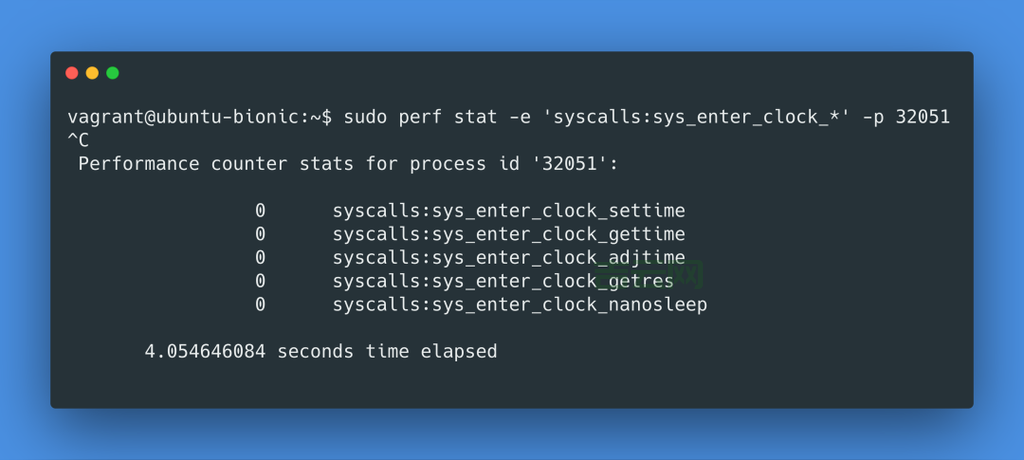Viewport: 1024px width, 460px height.
Task: Click the syscalls:sys_enter_clock_settime entry
Action: (x=509, y=211)
